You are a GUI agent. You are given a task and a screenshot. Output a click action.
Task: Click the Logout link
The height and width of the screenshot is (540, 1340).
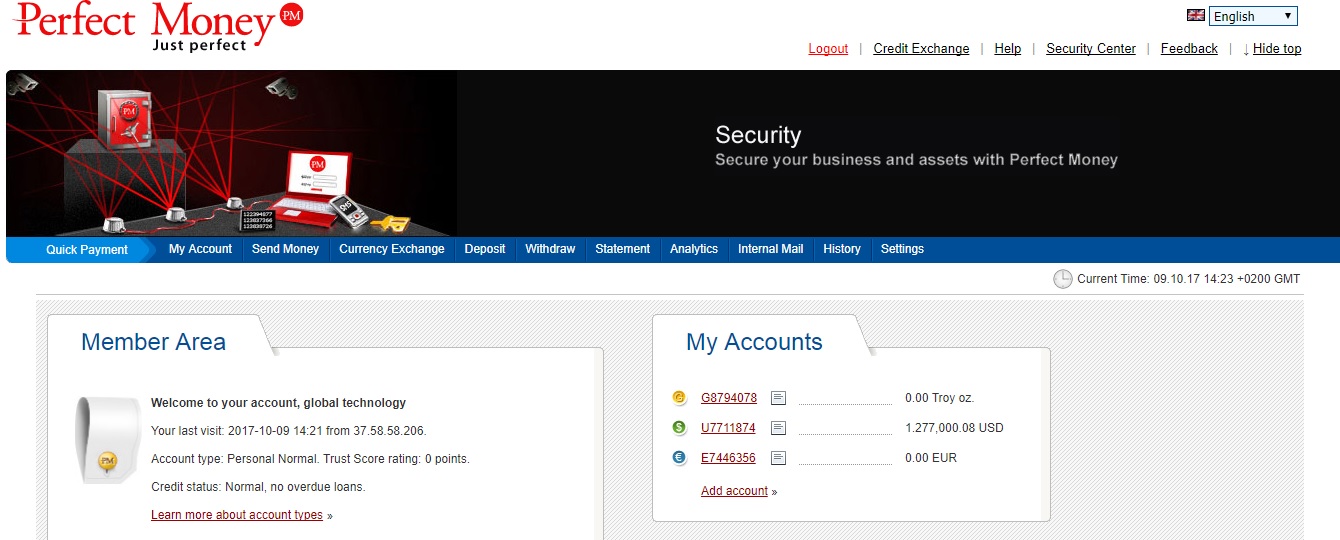[828, 48]
